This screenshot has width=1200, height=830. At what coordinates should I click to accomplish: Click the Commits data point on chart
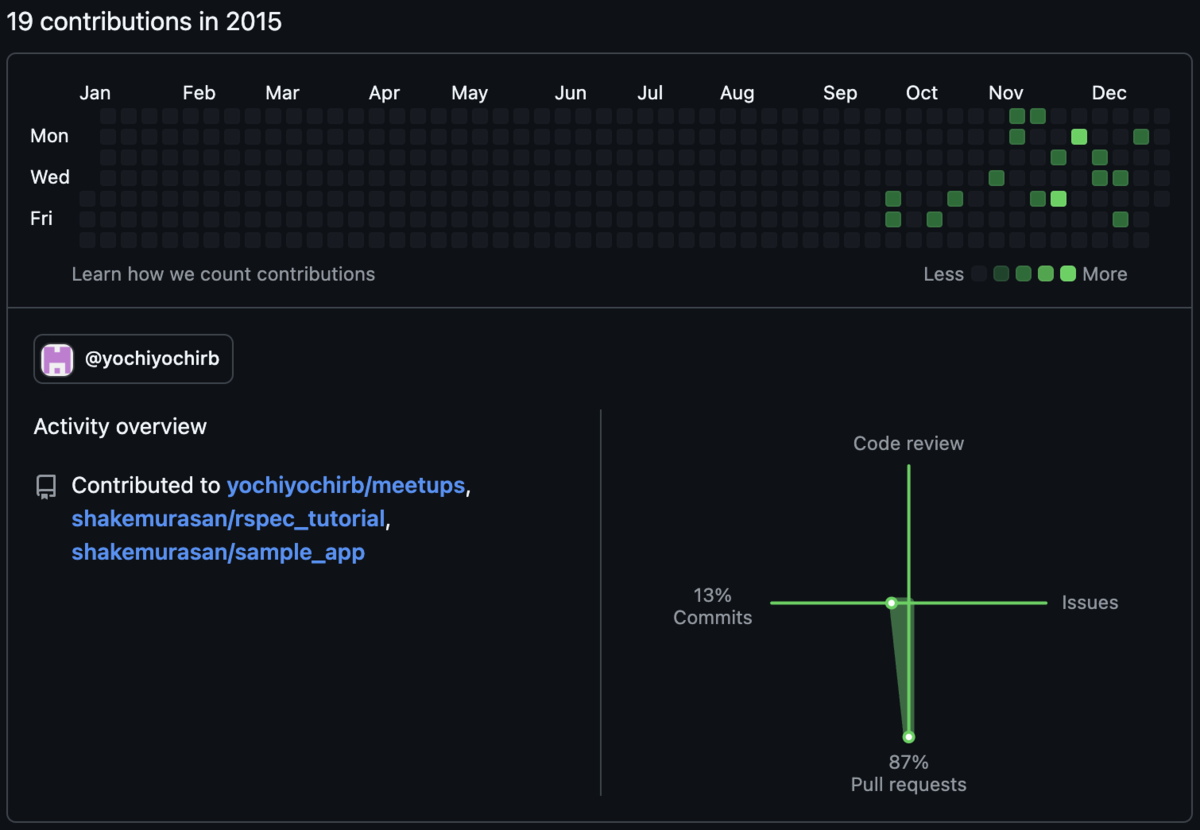(891, 603)
